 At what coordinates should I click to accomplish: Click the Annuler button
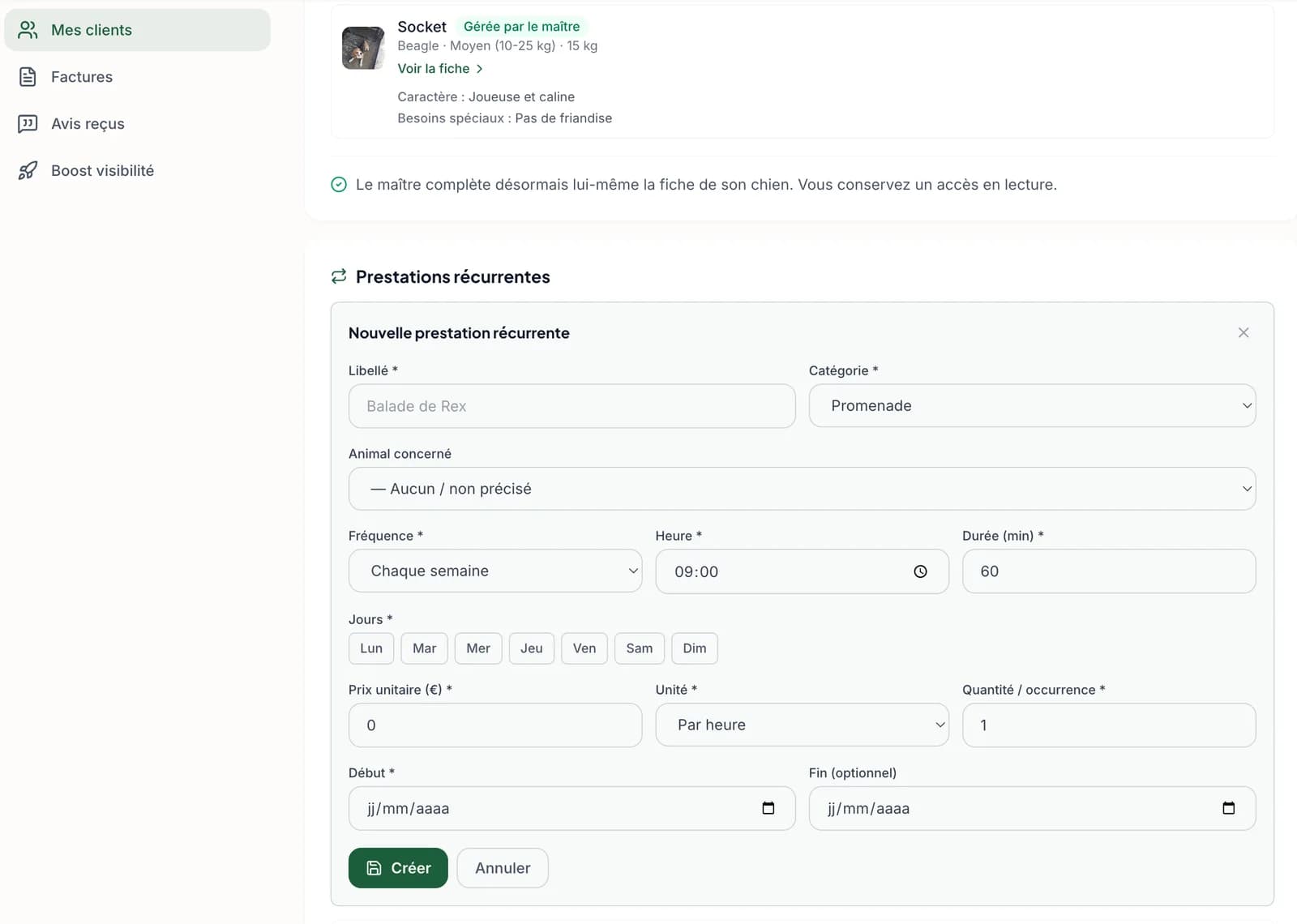point(503,868)
